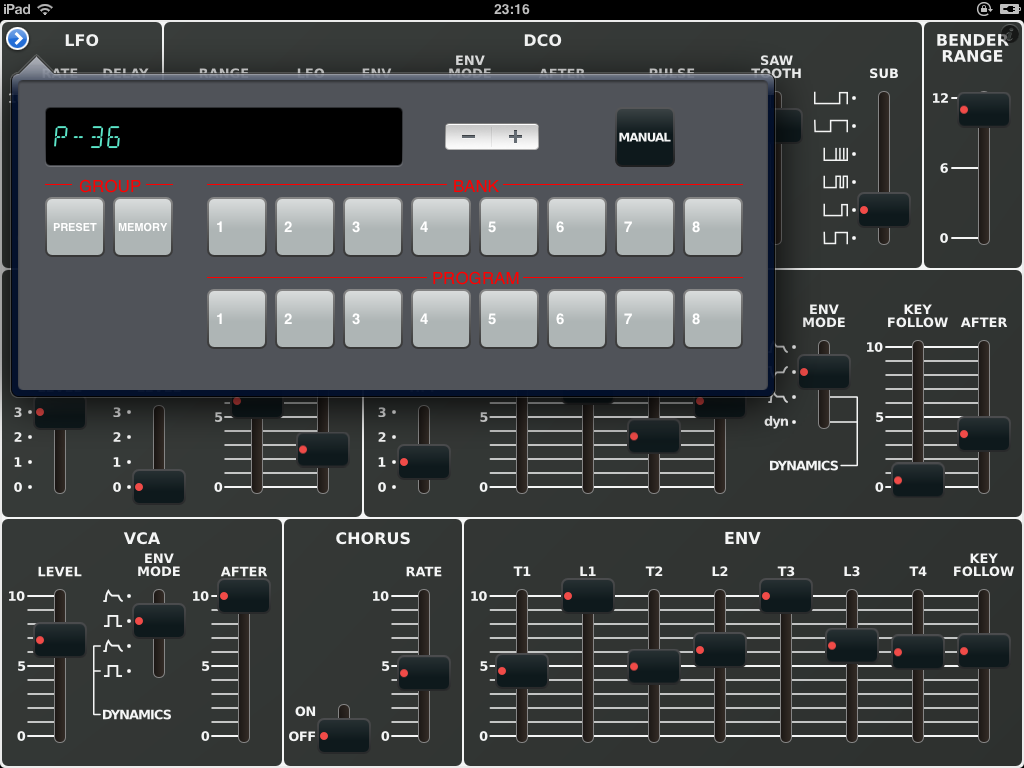Select the PRESET group button
This screenshot has height=768, width=1024.
pyautogui.click(x=75, y=227)
